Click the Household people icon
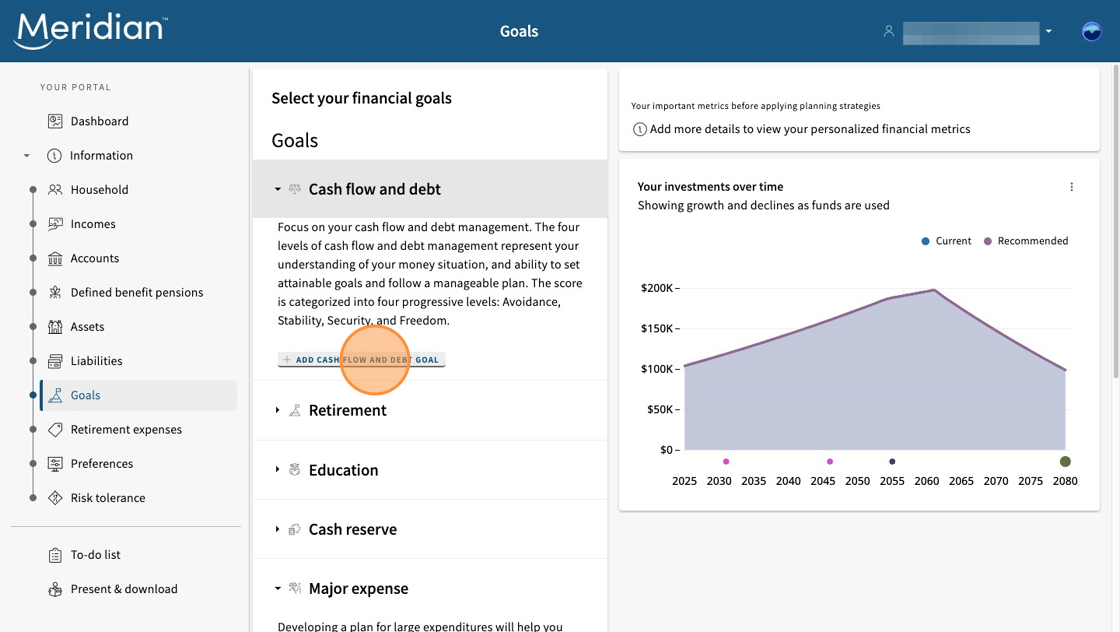Viewport: 1120px width, 632px height. (55, 190)
